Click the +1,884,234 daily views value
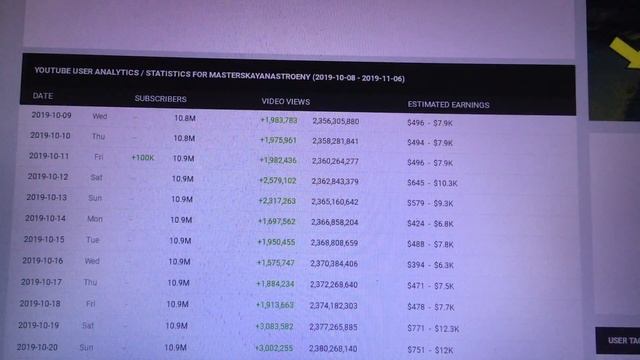Image resolution: width=640 pixels, height=360 pixels. pos(275,284)
